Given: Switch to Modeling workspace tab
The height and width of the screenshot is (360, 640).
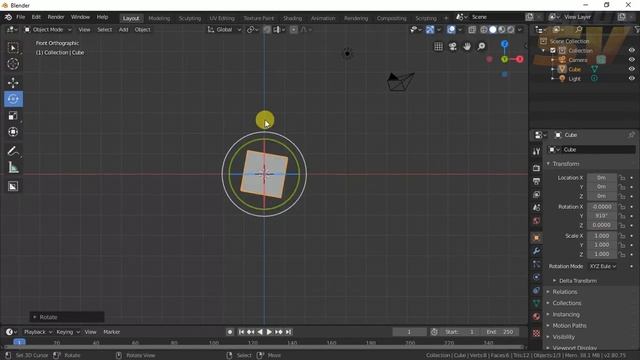Looking at the screenshot, I should 159,18.
